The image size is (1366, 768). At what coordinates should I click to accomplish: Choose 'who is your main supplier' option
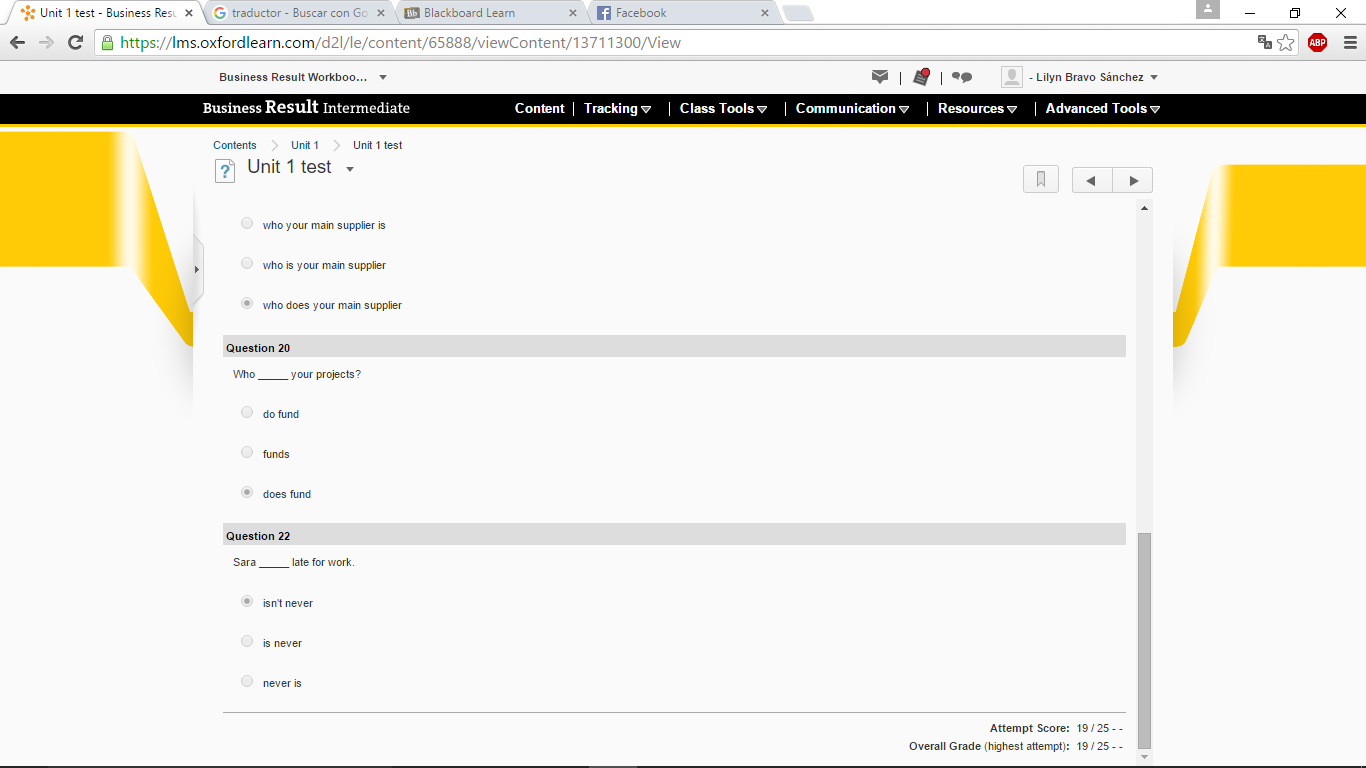pos(247,264)
